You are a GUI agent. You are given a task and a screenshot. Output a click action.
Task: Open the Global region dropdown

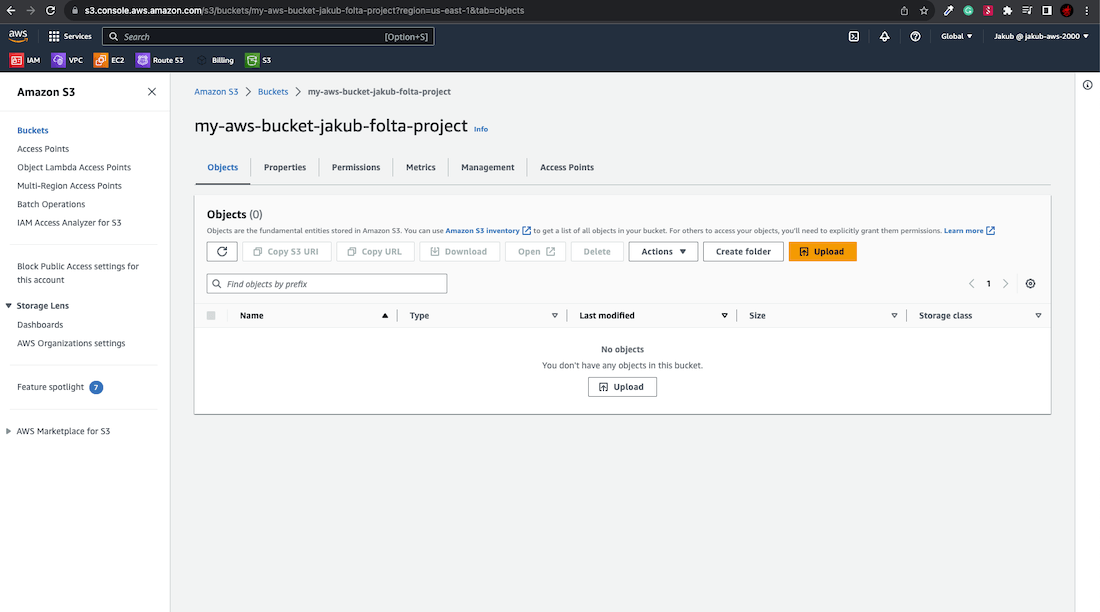point(956,36)
